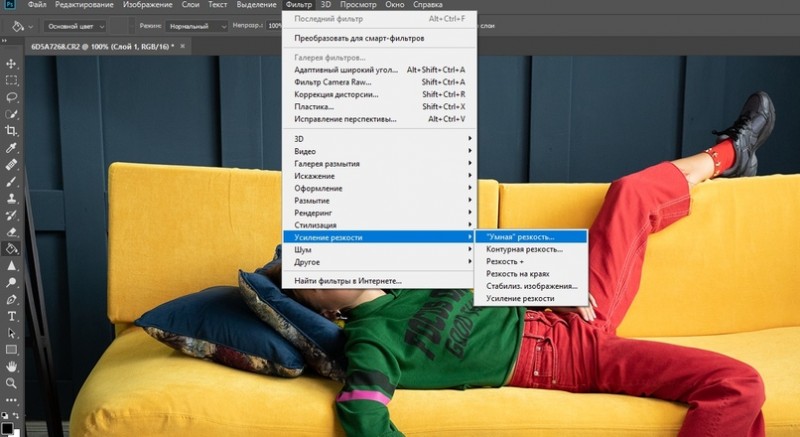Select the Rectangle shape tool
Viewport: 800px width, 437px height.
click(11, 350)
